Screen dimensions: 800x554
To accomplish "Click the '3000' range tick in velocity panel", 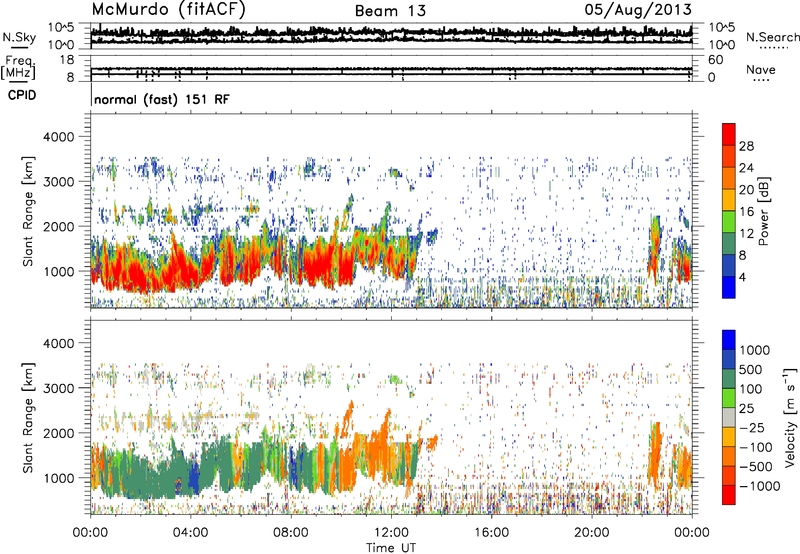I will tap(58, 388).
